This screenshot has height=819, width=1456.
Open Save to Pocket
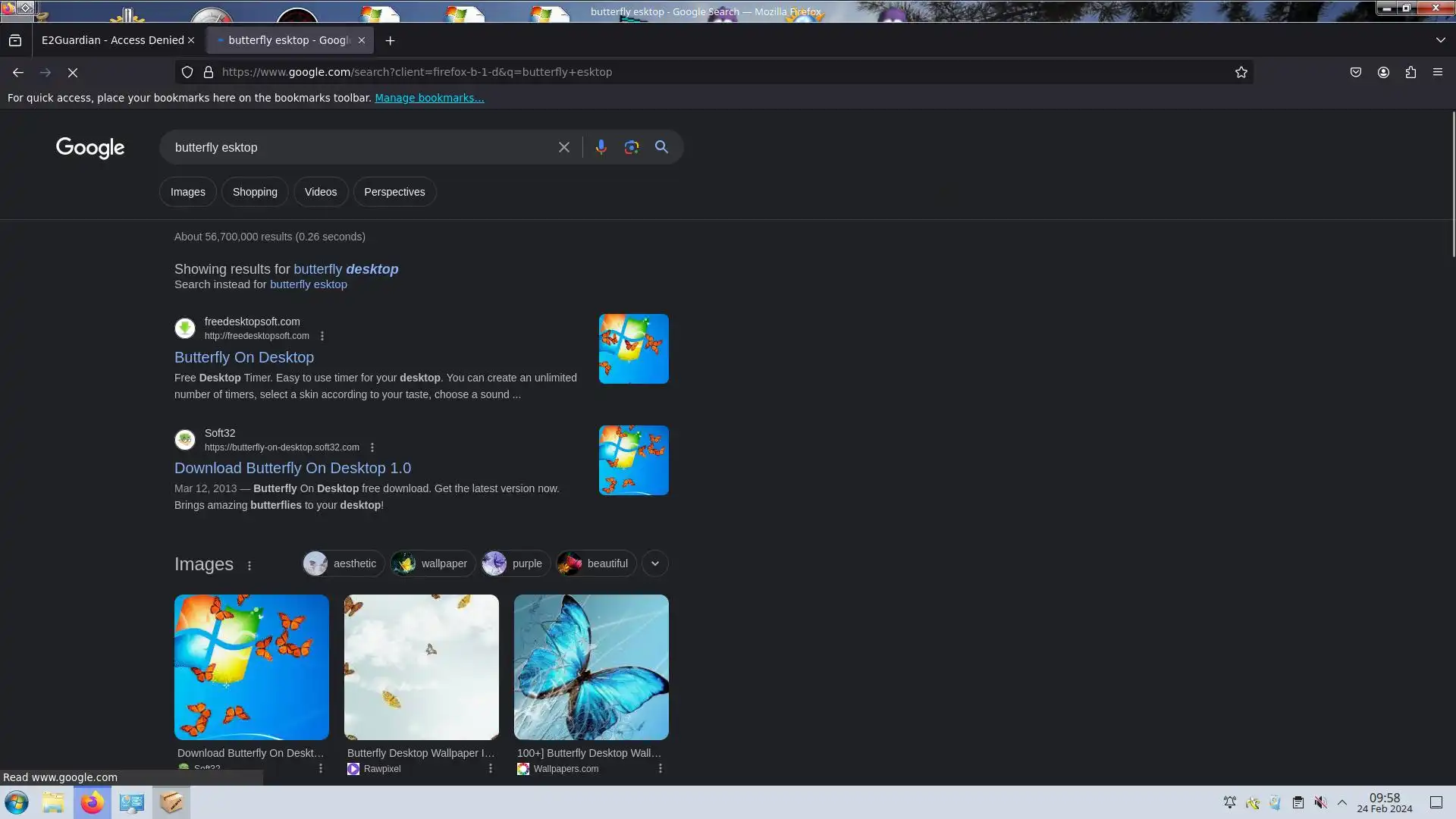click(1355, 72)
